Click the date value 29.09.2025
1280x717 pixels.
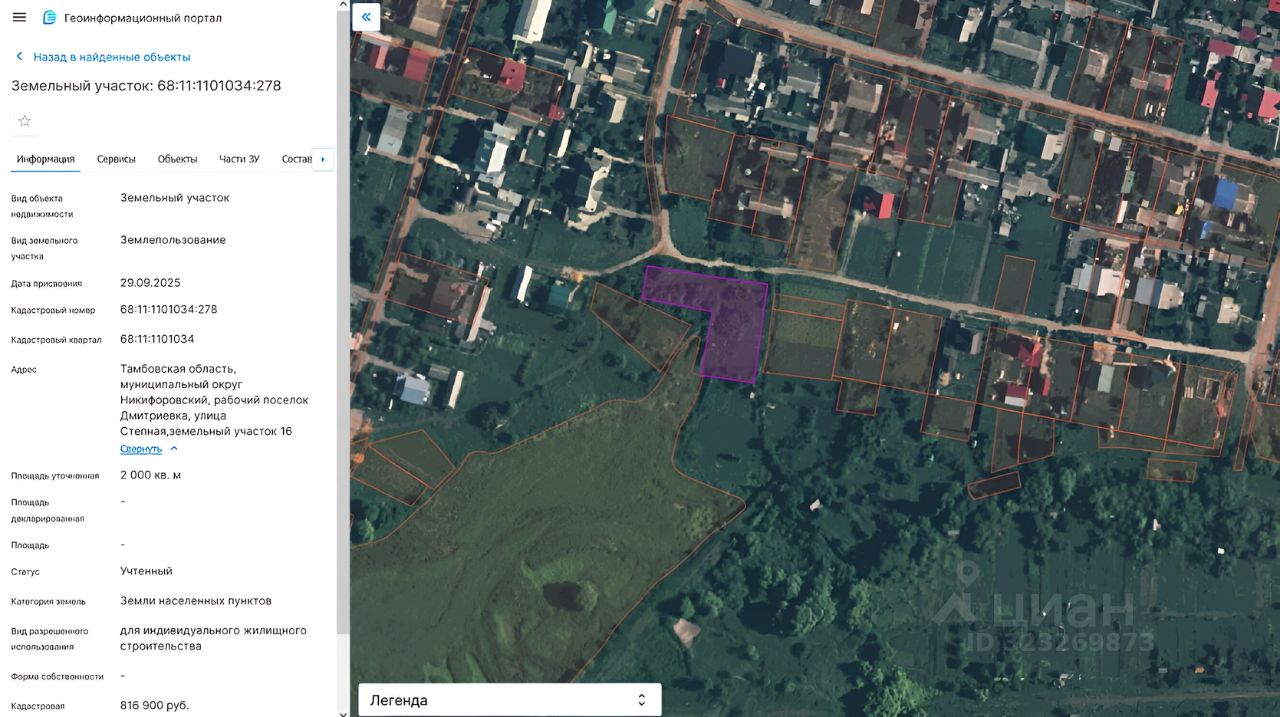tap(150, 283)
